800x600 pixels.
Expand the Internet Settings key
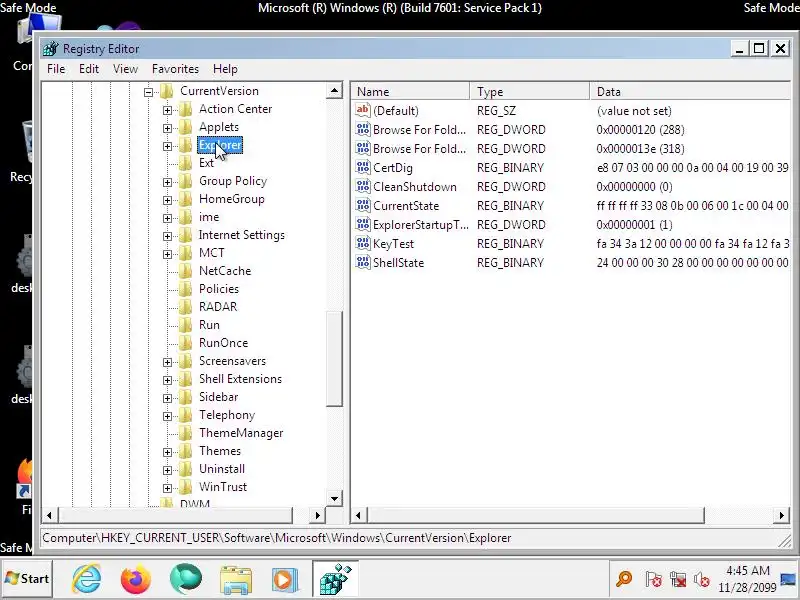pyautogui.click(x=167, y=236)
